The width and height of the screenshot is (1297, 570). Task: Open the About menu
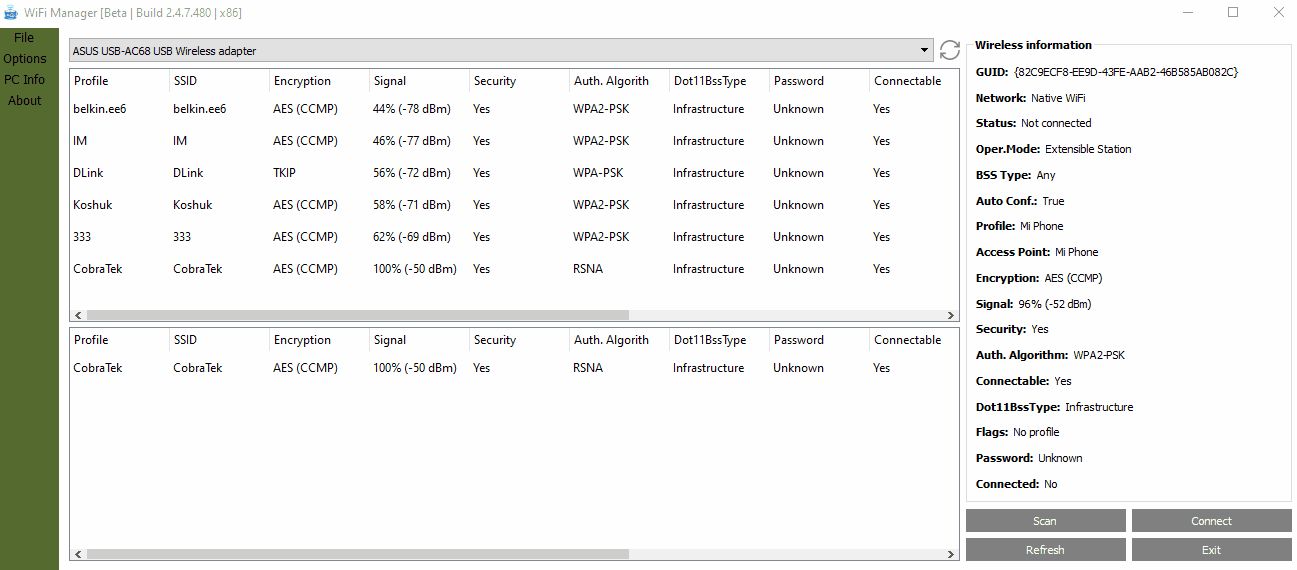click(x=25, y=101)
